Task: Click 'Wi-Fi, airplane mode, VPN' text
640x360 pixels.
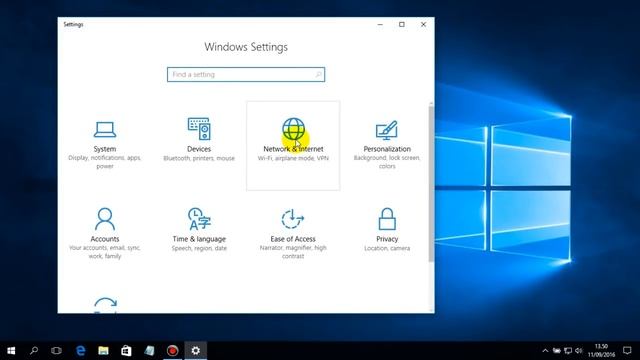Action: click(293, 158)
